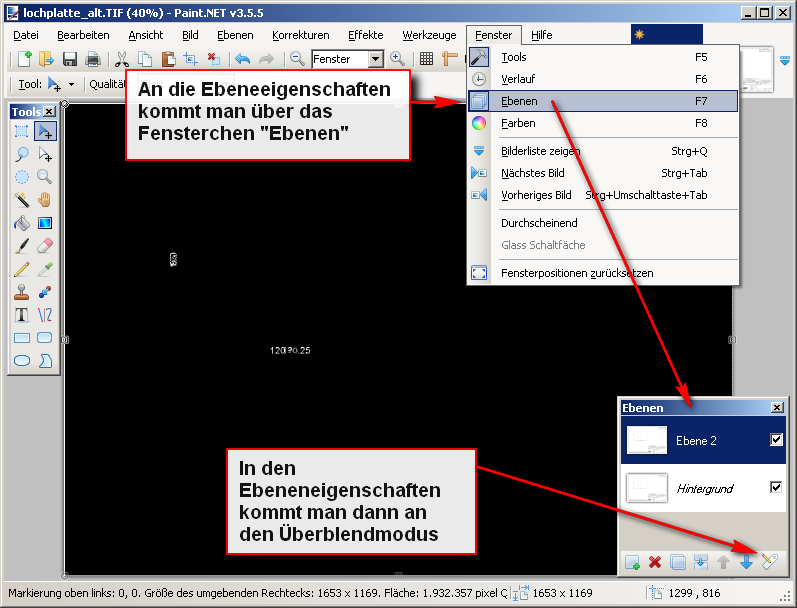Select the Text tool
Viewport: 797px width, 608px height.
tap(21, 315)
